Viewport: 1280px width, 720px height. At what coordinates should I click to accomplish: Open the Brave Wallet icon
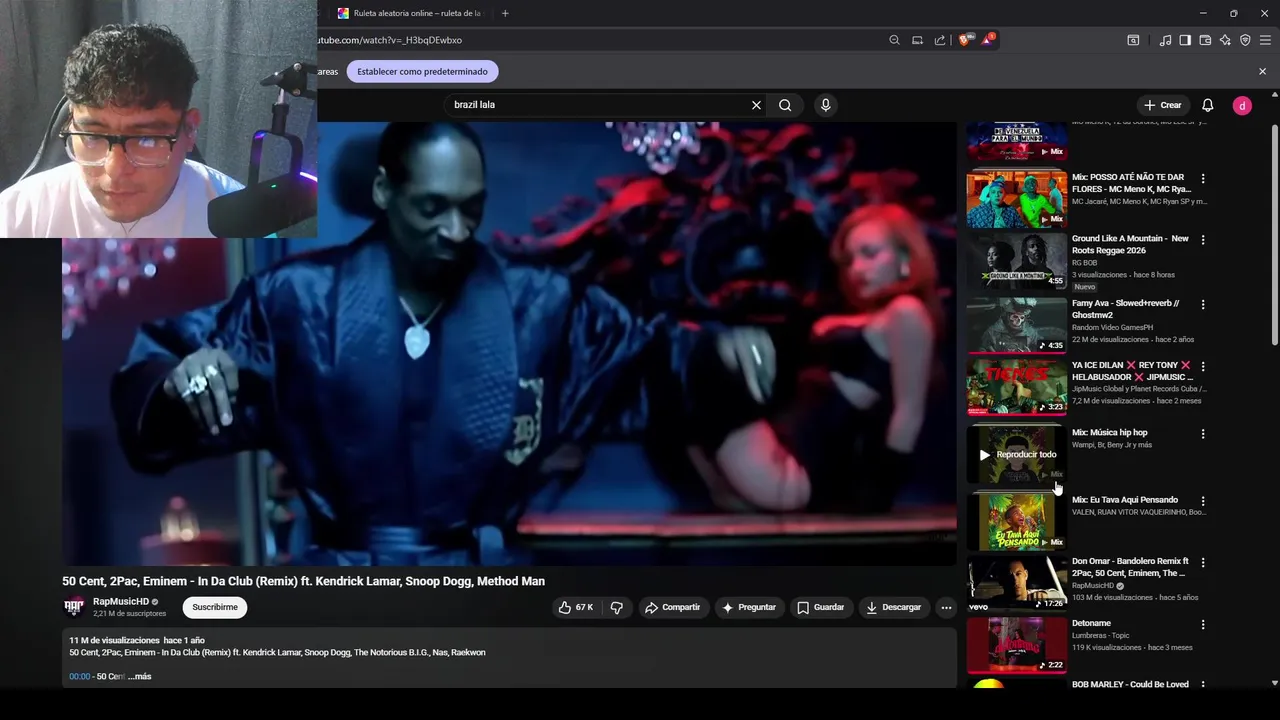point(1205,40)
